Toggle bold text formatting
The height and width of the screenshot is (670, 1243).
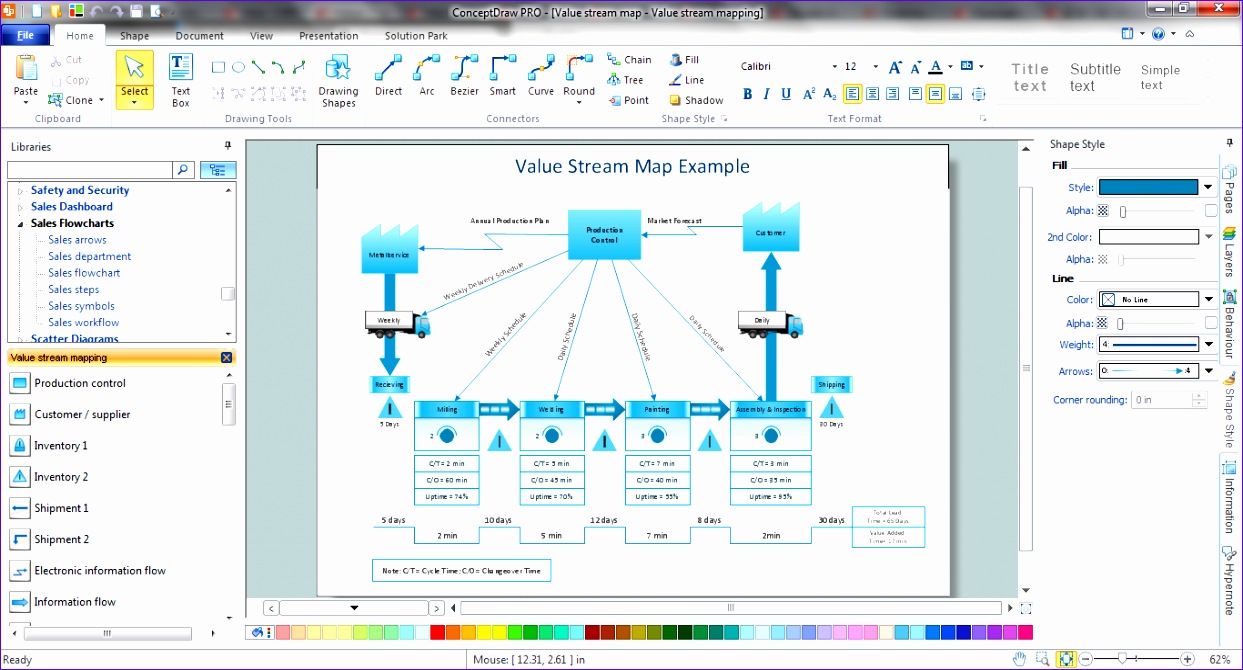(747, 93)
